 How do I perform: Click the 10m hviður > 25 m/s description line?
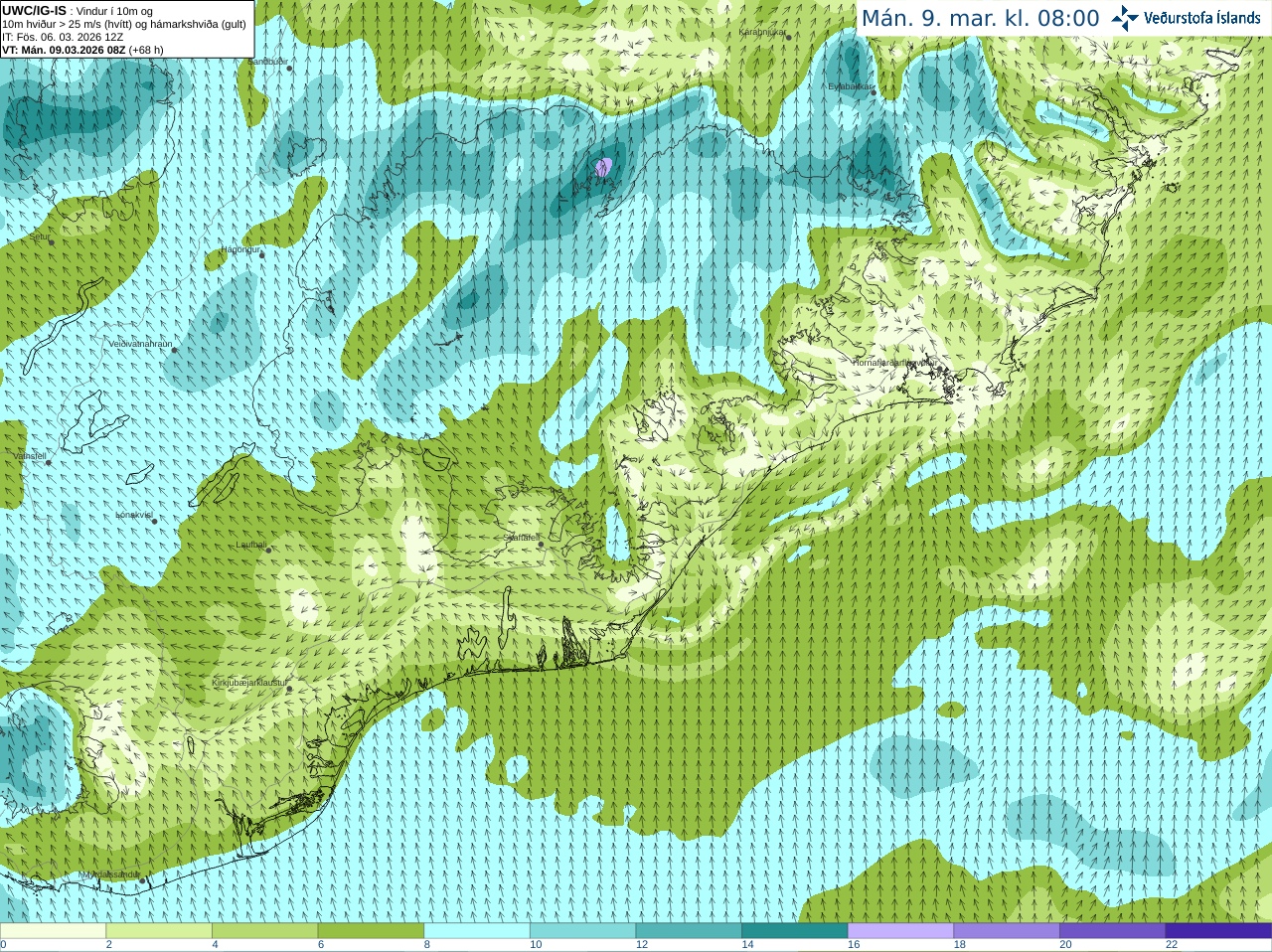124,24
